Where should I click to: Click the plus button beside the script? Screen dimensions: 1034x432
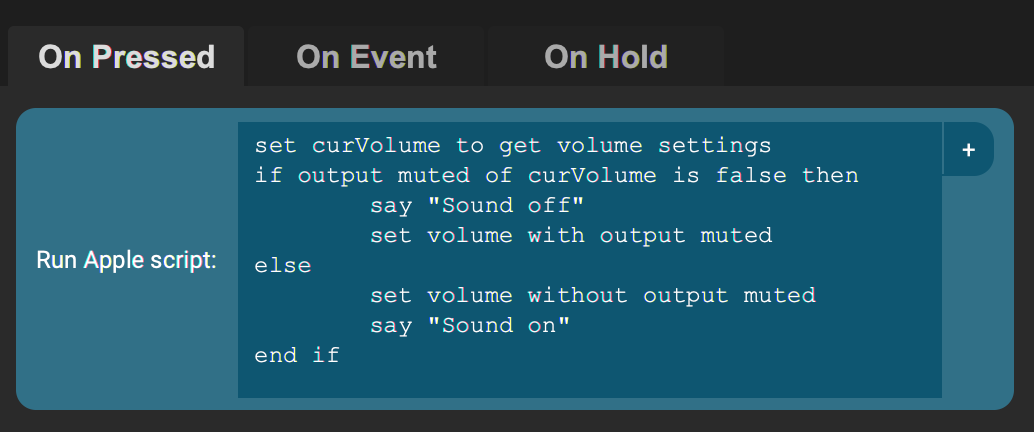pos(967,149)
